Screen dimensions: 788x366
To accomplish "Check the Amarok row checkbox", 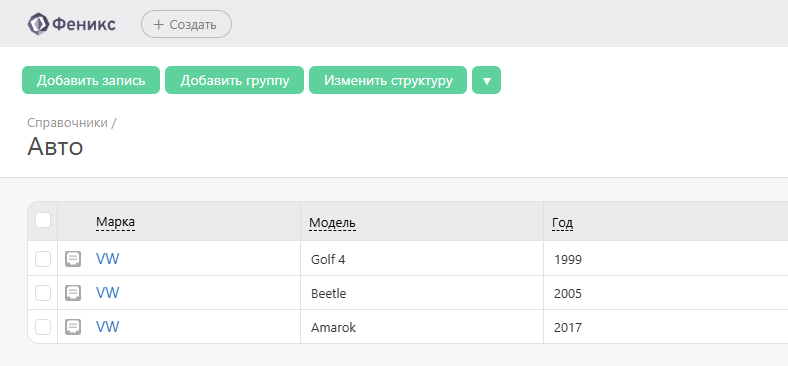I will 43,327.
